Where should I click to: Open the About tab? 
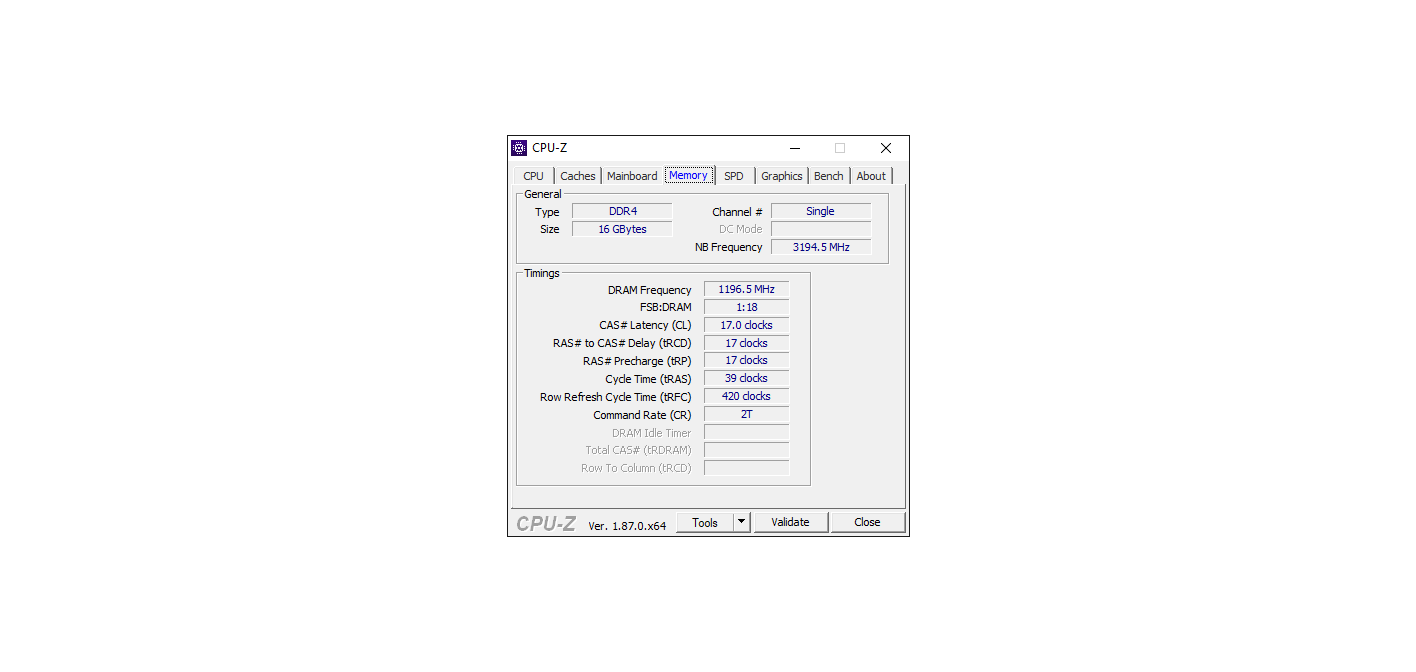tap(871, 176)
